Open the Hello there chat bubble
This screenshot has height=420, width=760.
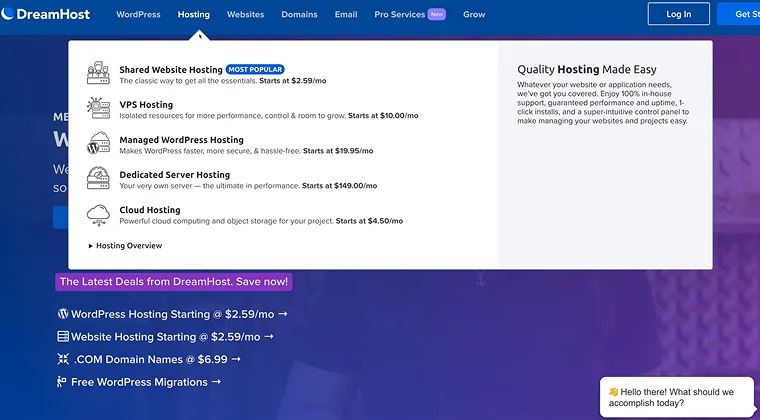pyautogui.click(x=678, y=397)
